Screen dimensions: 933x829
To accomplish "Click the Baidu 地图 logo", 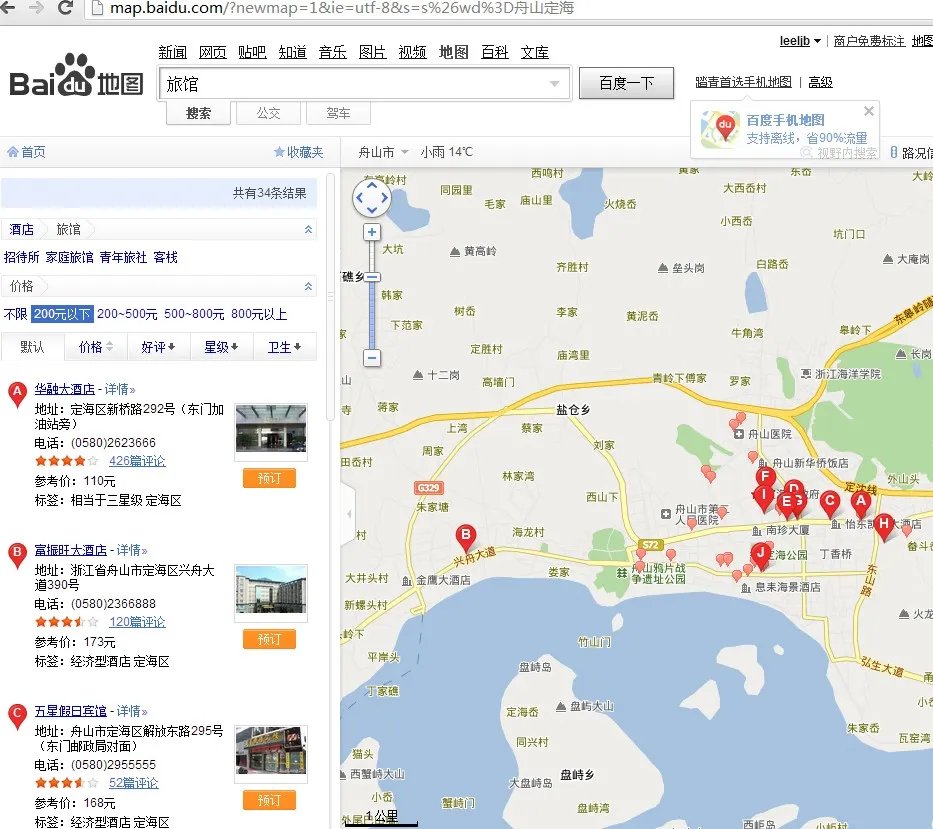I will point(77,78).
